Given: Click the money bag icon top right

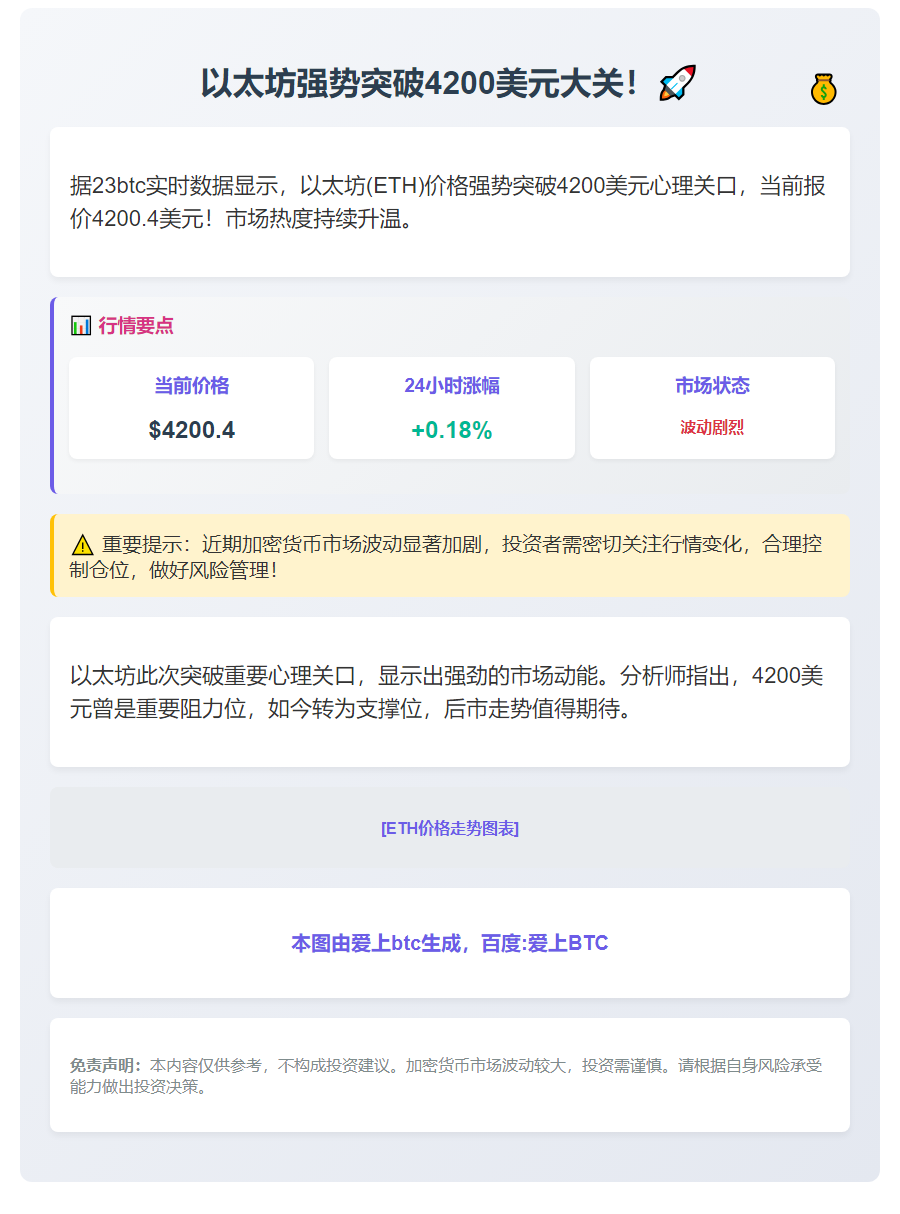Looking at the screenshot, I should pos(822,88).
